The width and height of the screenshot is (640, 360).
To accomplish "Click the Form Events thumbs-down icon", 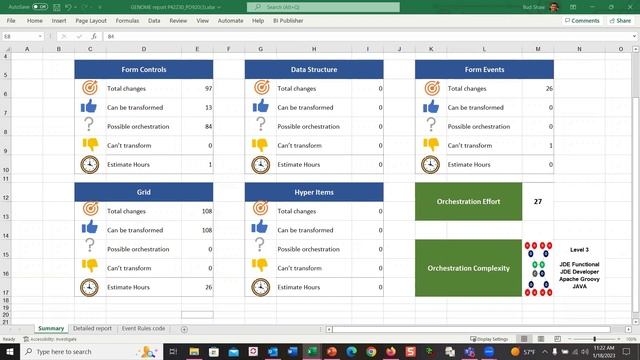I will click(x=431, y=144).
